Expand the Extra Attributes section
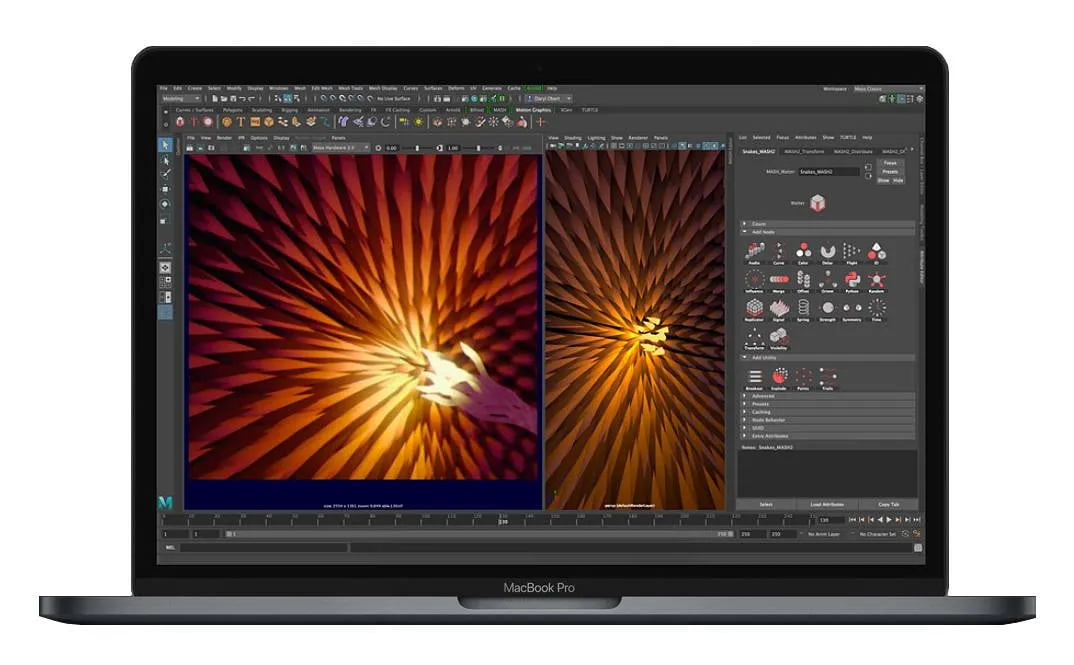The width and height of the screenshot is (1074, 665). point(827,436)
